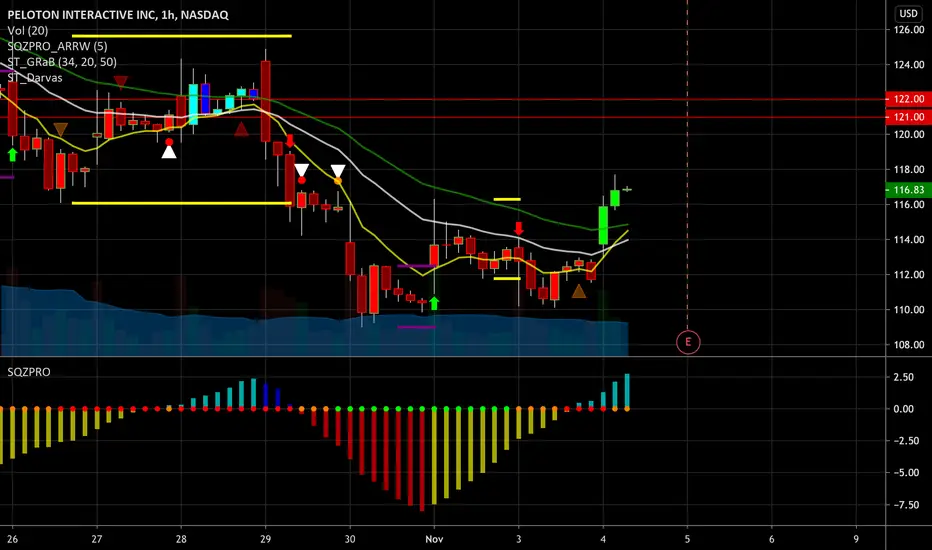Click the white up triangle near date 28
This screenshot has height=550, width=932.
pyautogui.click(x=169, y=152)
